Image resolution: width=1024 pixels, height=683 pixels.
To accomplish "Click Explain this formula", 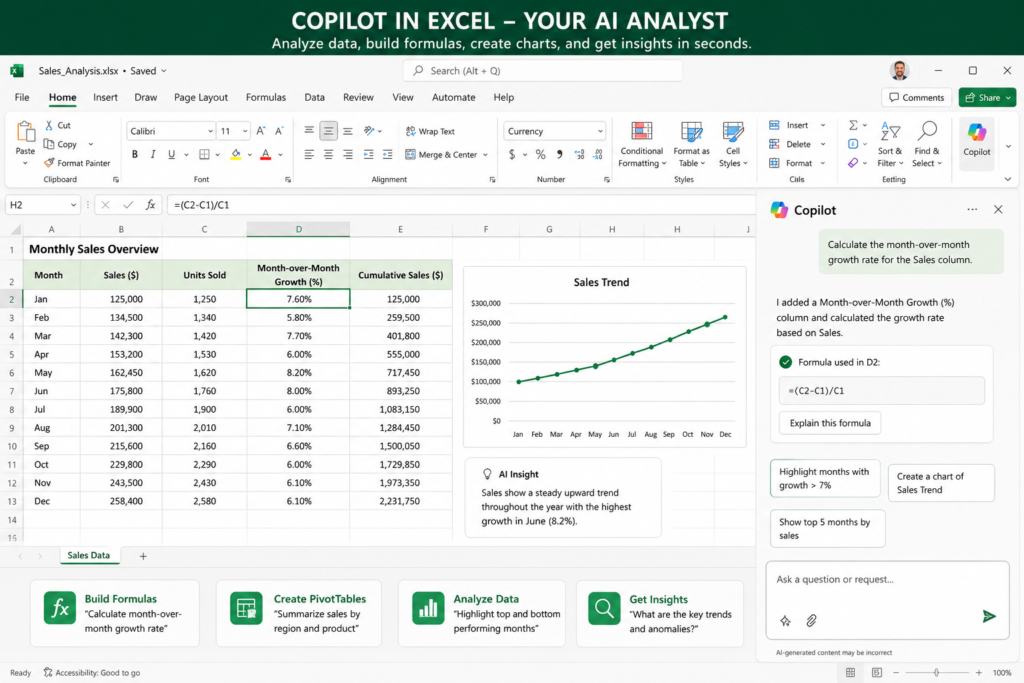I will 830,423.
